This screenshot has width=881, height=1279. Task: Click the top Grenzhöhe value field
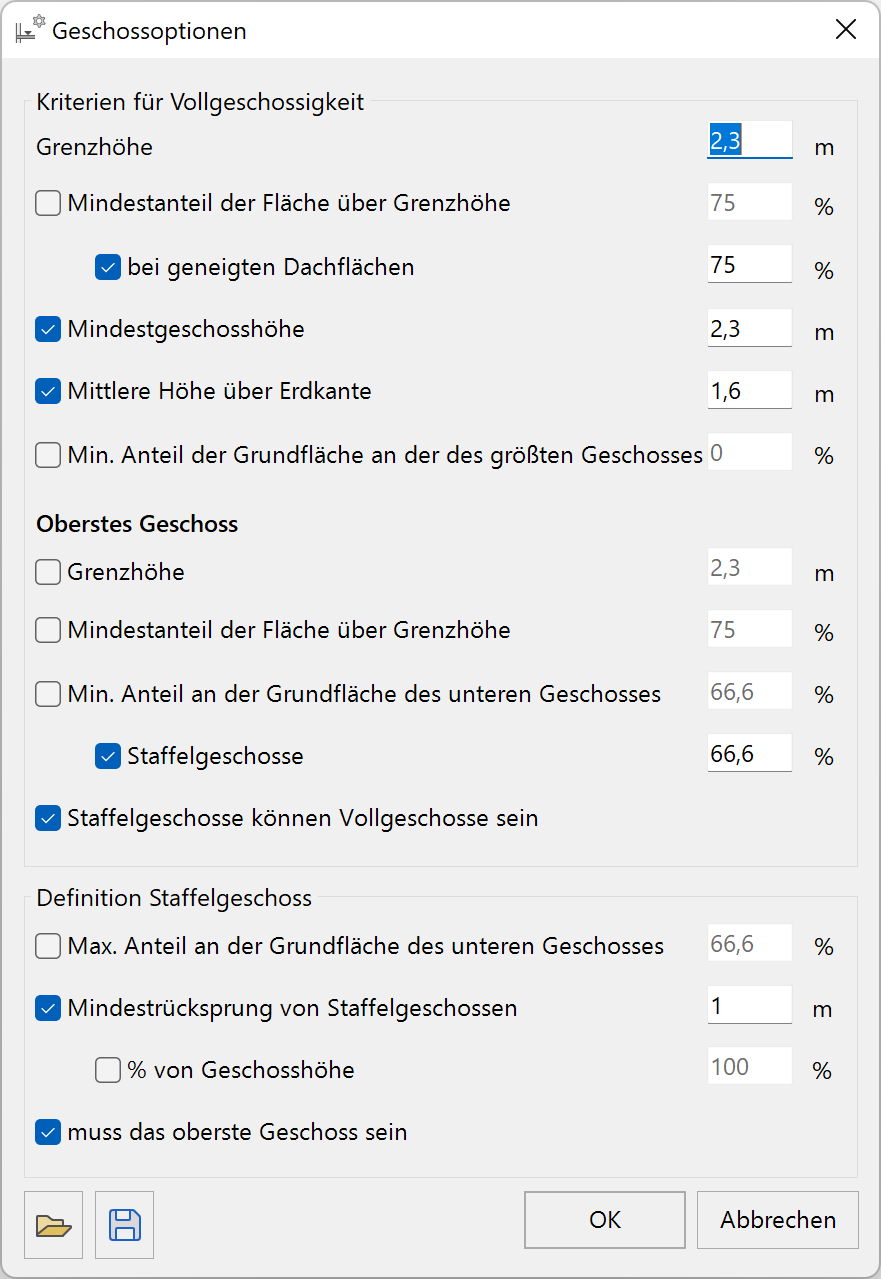click(x=750, y=141)
